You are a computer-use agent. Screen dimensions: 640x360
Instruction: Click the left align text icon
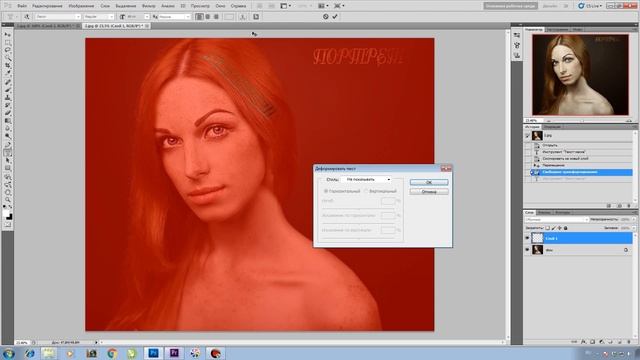pos(200,17)
